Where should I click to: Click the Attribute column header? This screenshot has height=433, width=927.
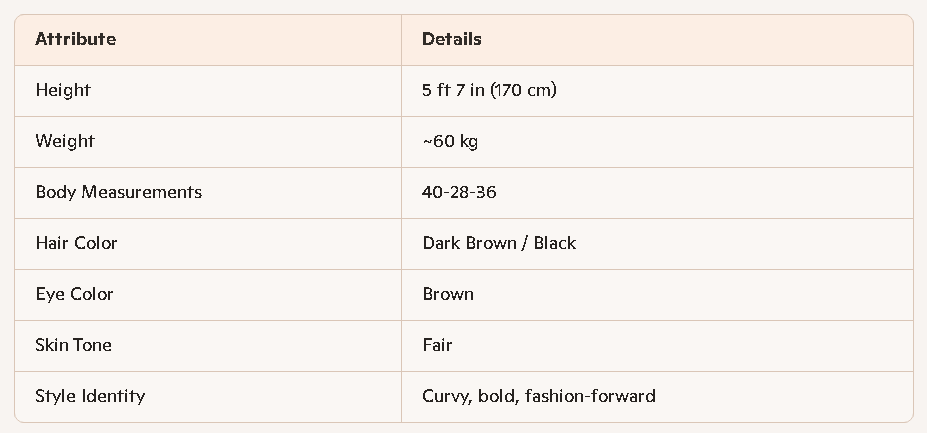(75, 40)
